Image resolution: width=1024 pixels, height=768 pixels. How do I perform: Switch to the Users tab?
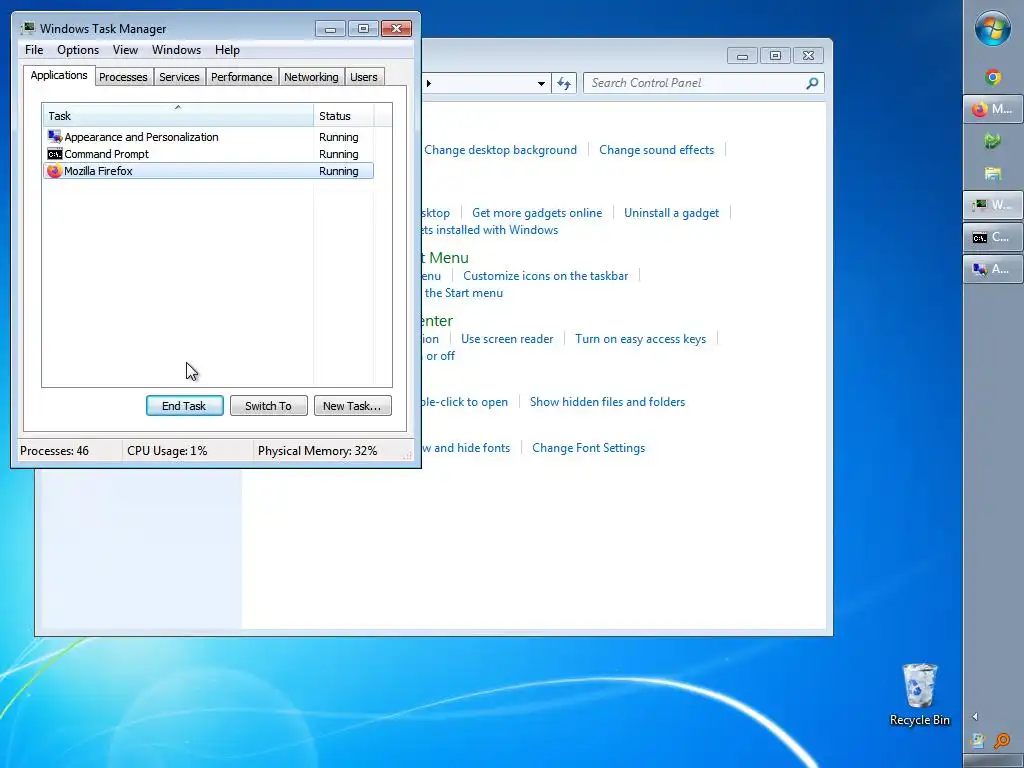363,77
